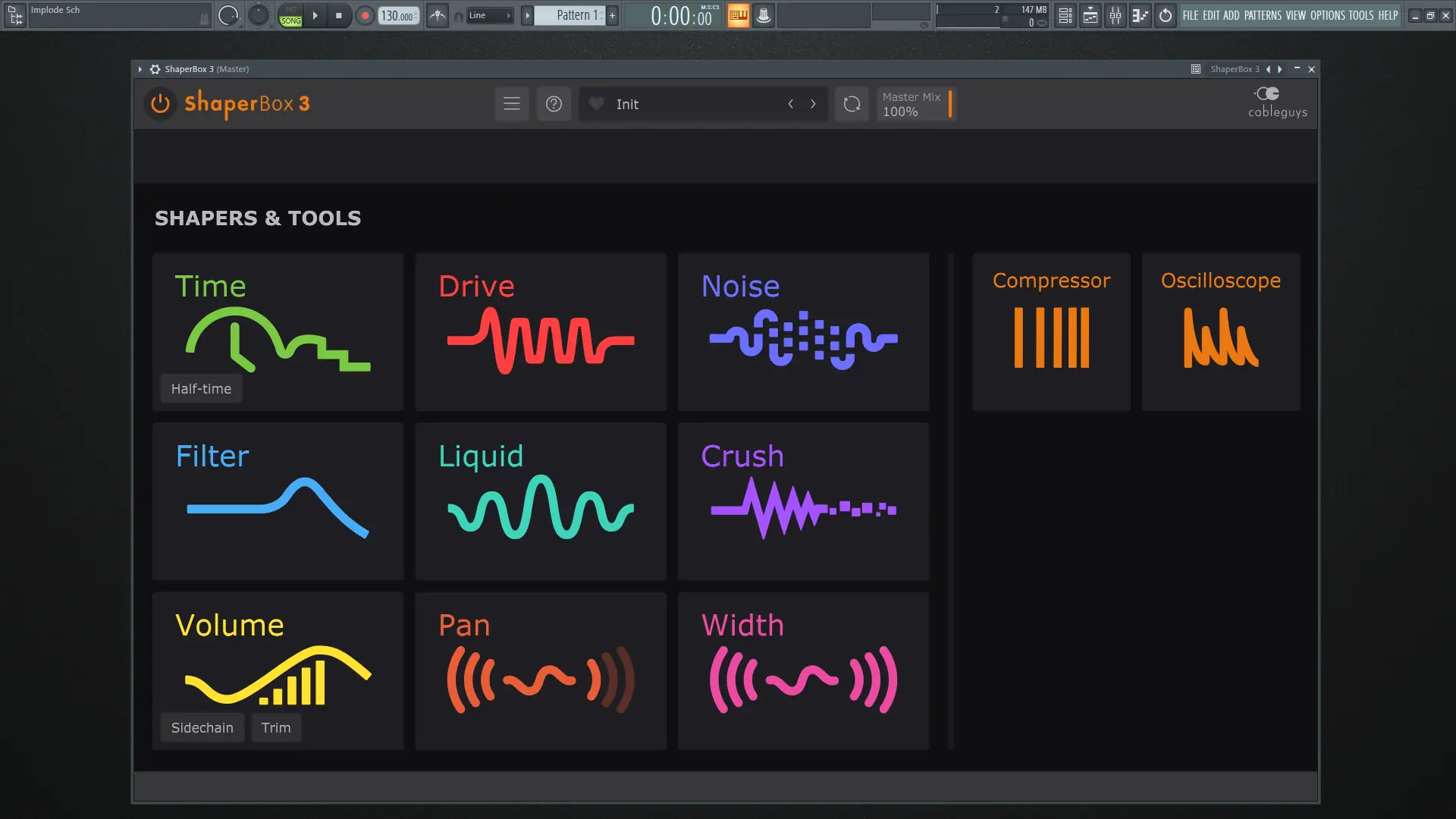The width and height of the screenshot is (1456, 819).
Task: Select the Half-time preset button
Action: pos(201,388)
